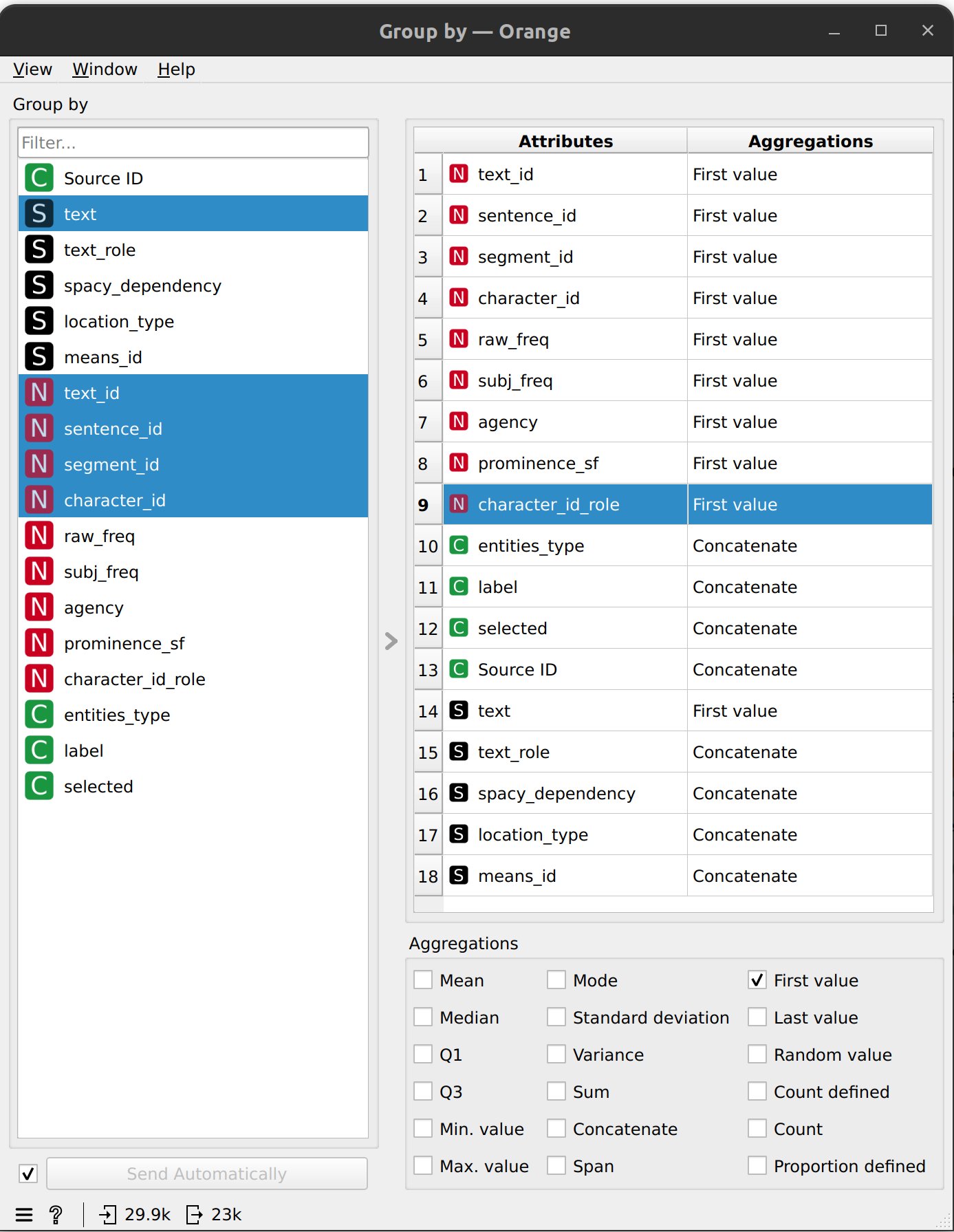This screenshot has height=1232, width=954.
Task: Toggle the Send Automatically checkbox
Action: (x=28, y=1174)
